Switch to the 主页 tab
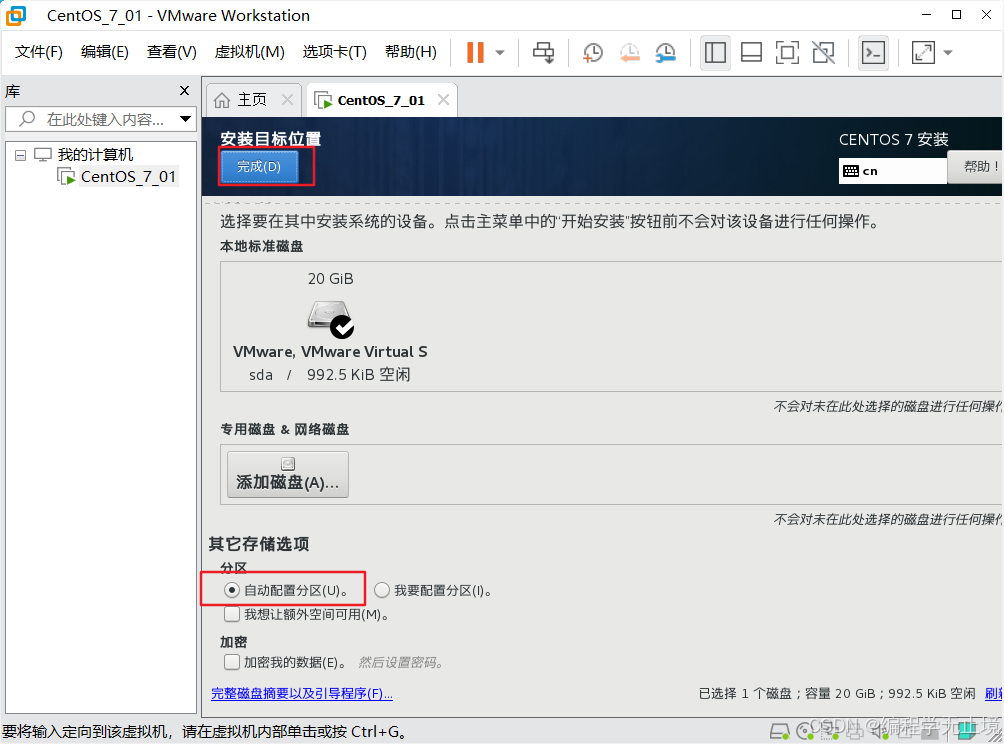The height and width of the screenshot is (744, 1004). click(x=251, y=100)
